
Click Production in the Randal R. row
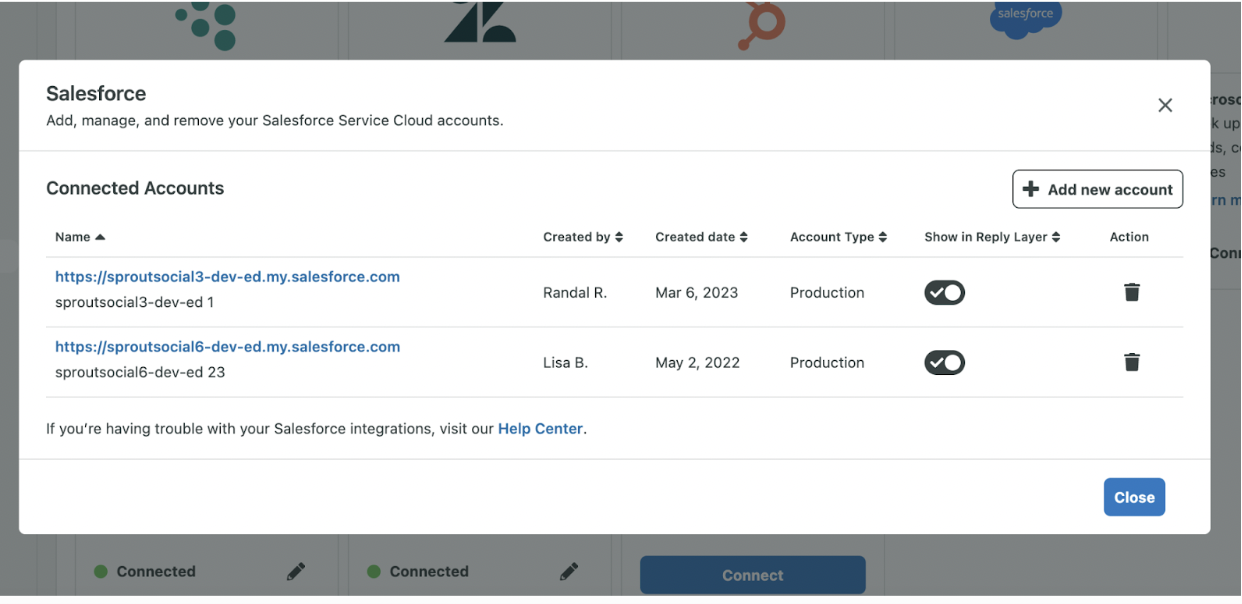point(827,292)
